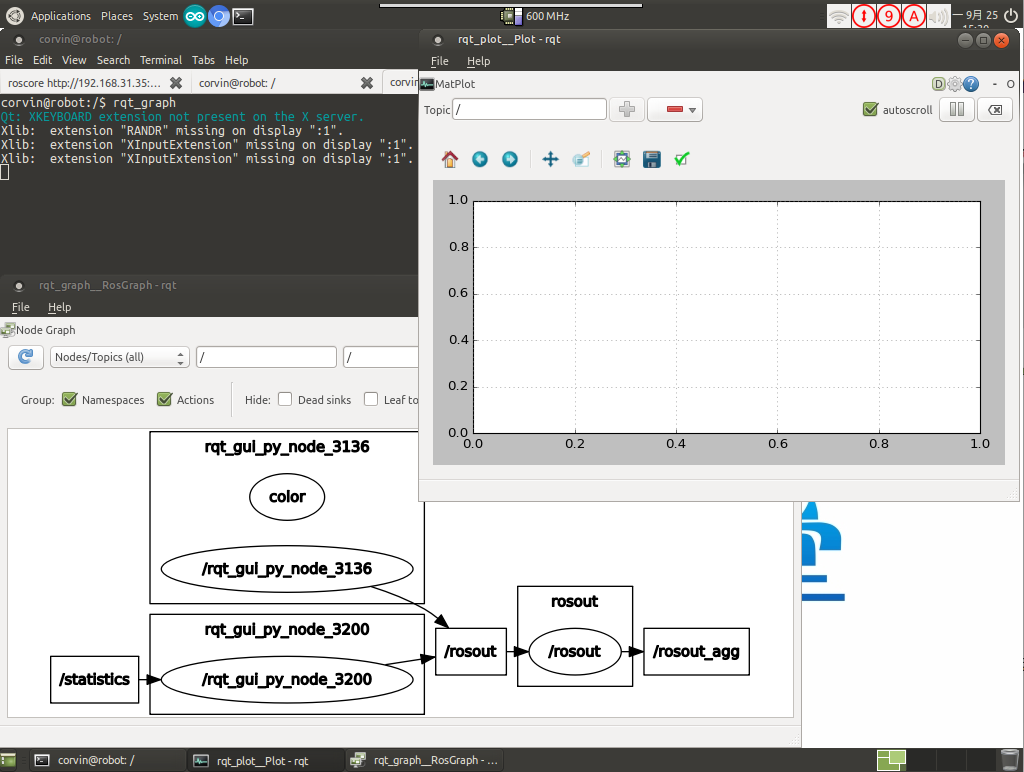
Task: Open the terminal's View menu
Action: 74,60
